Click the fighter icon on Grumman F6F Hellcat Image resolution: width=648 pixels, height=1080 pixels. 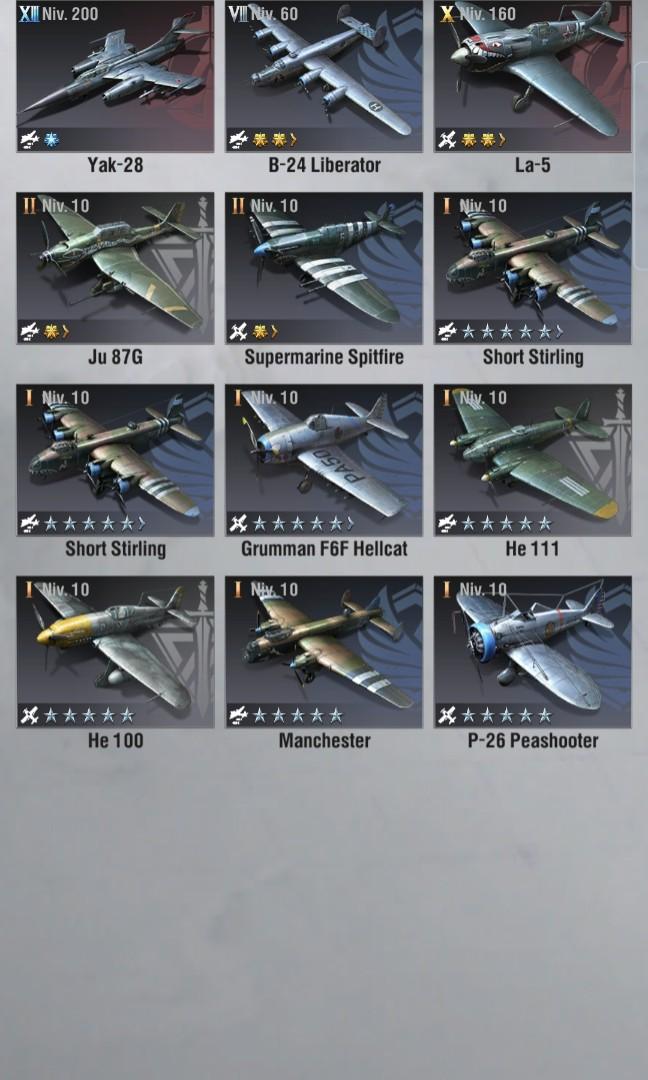click(x=238, y=524)
